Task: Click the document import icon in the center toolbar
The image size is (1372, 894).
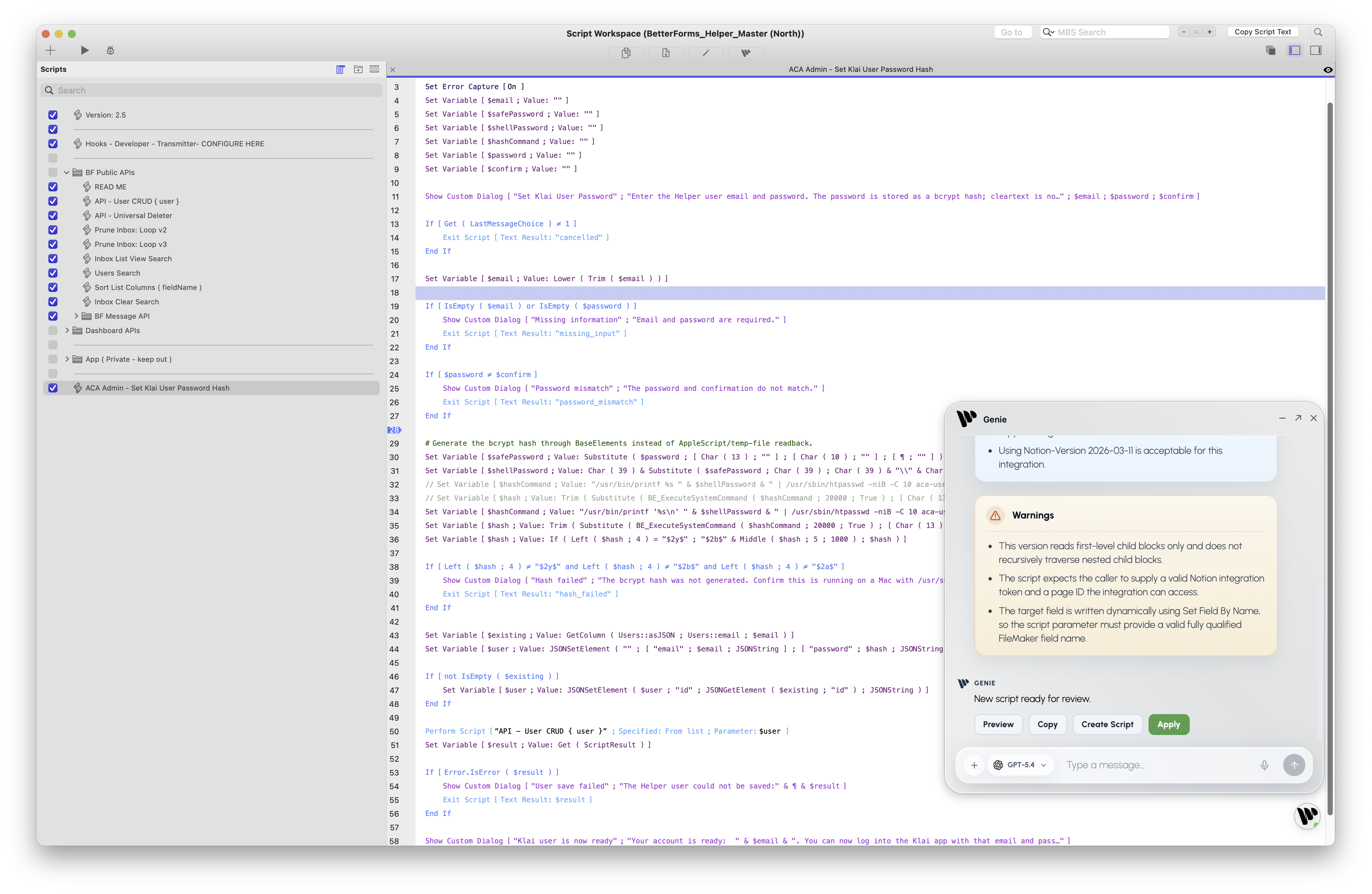Action: point(666,53)
